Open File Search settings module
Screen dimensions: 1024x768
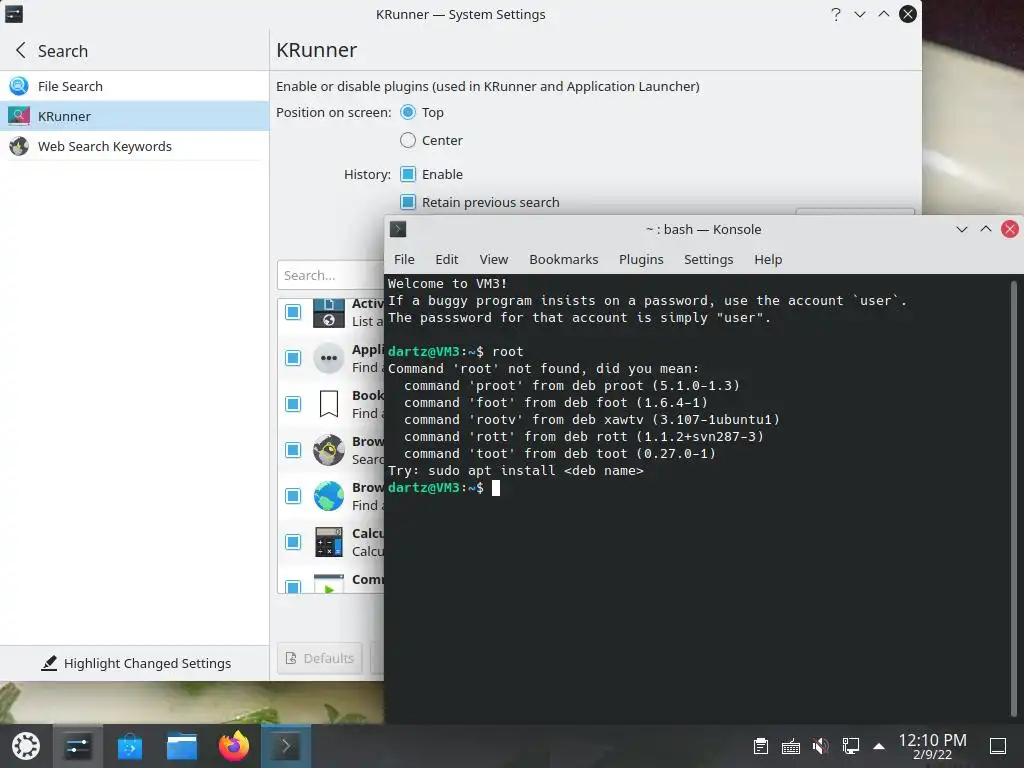pos(135,86)
